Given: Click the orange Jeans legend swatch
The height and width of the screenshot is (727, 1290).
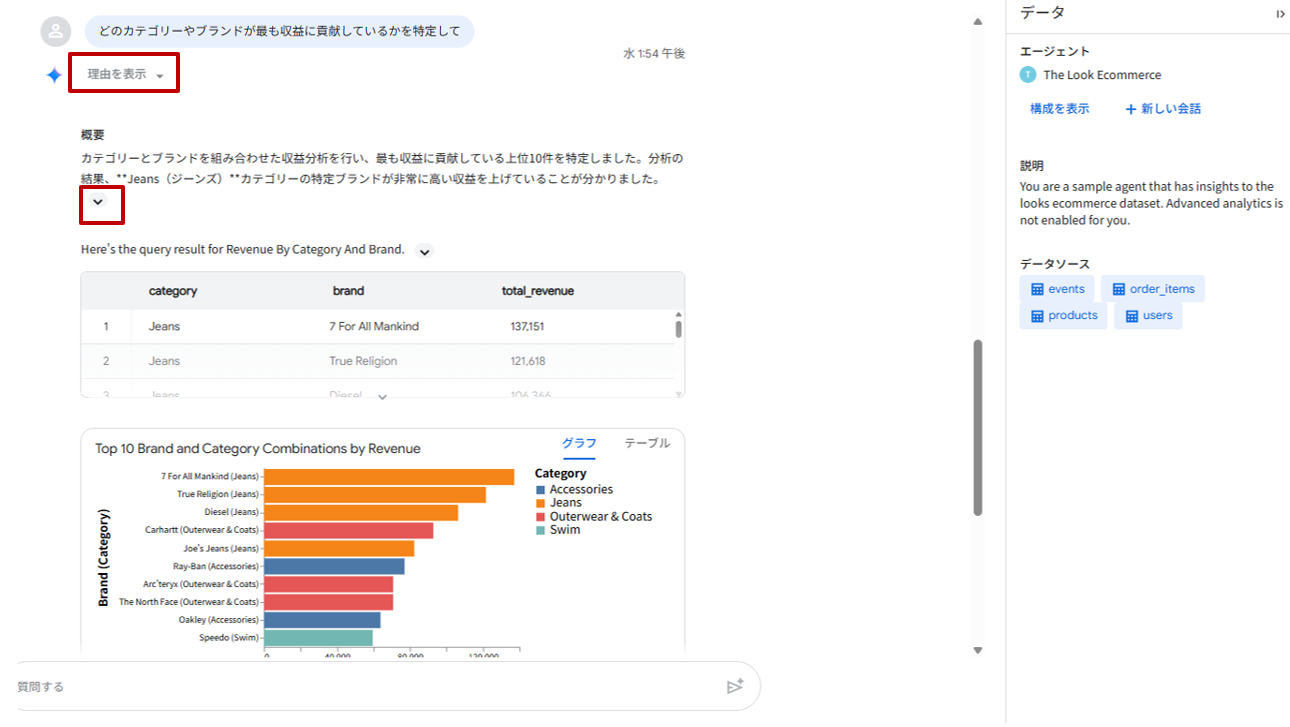Looking at the screenshot, I should click(x=541, y=503).
